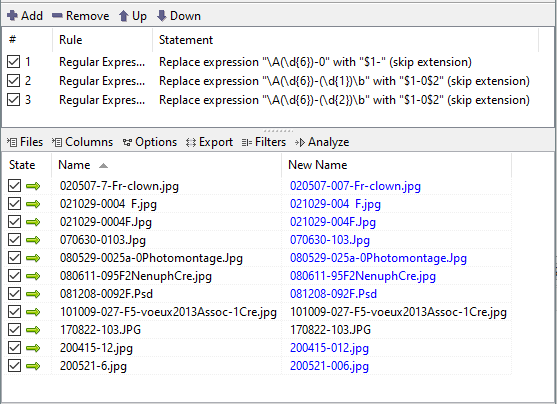Uncheck rule 3 checkbox
The height and width of the screenshot is (404, 557).
13,99
